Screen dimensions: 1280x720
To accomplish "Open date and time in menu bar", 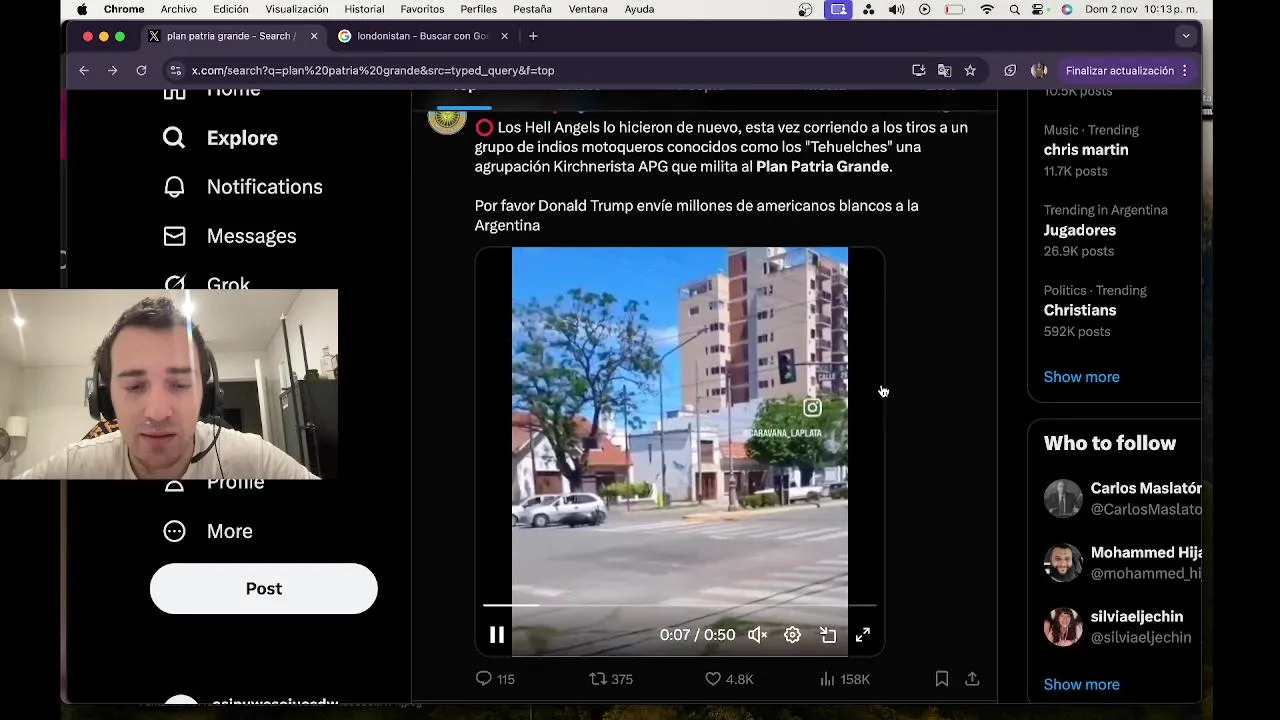I will click(1141, 9).
